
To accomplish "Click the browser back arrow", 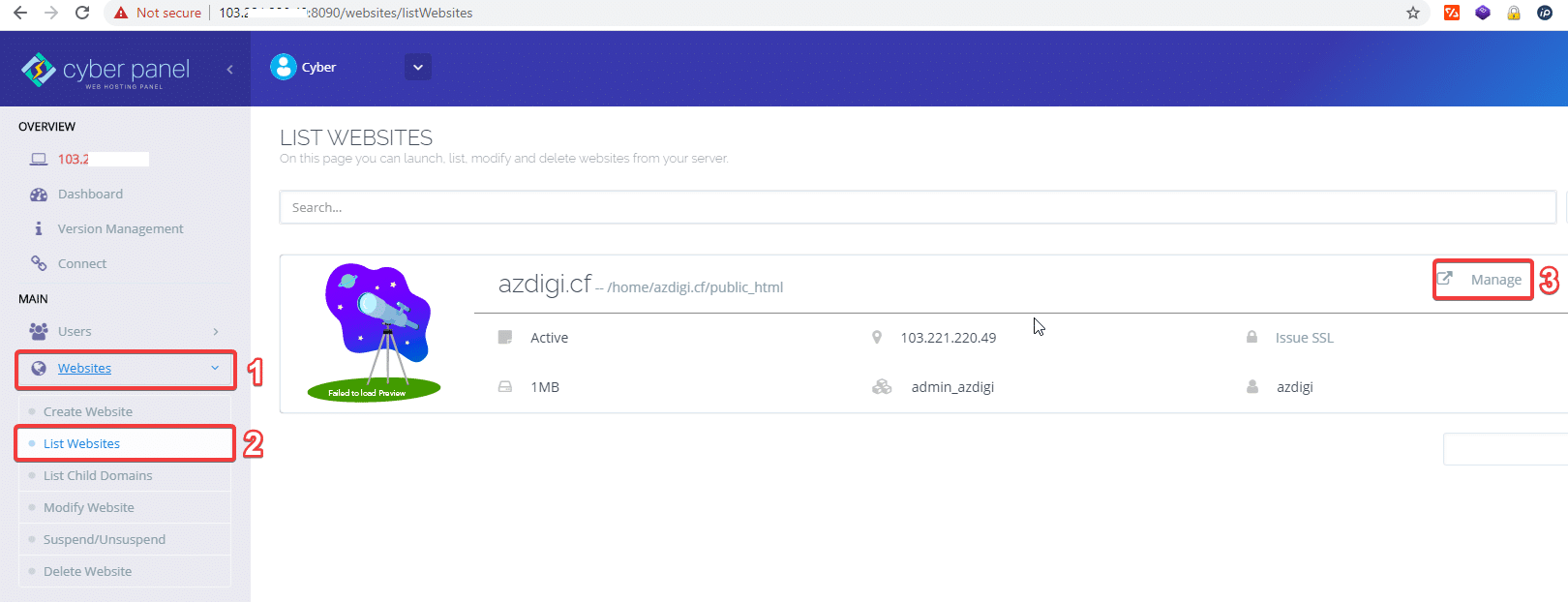I will 20,13.
